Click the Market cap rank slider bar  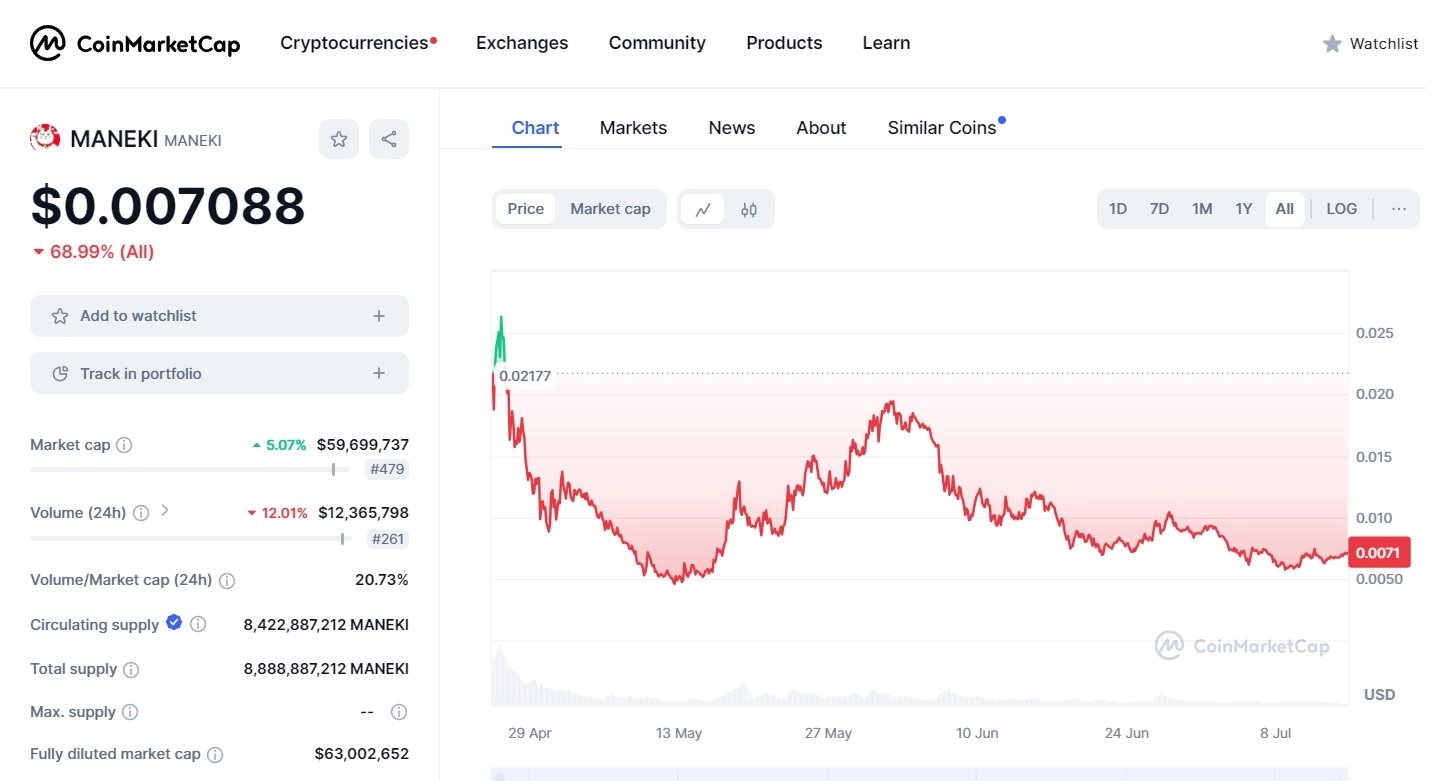[x=190, y=469]
